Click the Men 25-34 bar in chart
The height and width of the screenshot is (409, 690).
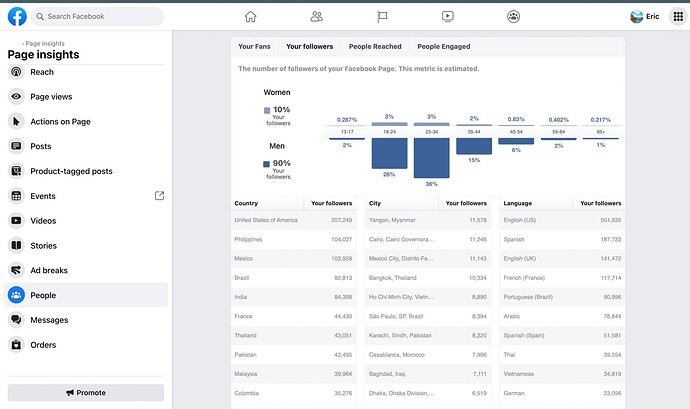click(431, 158)
